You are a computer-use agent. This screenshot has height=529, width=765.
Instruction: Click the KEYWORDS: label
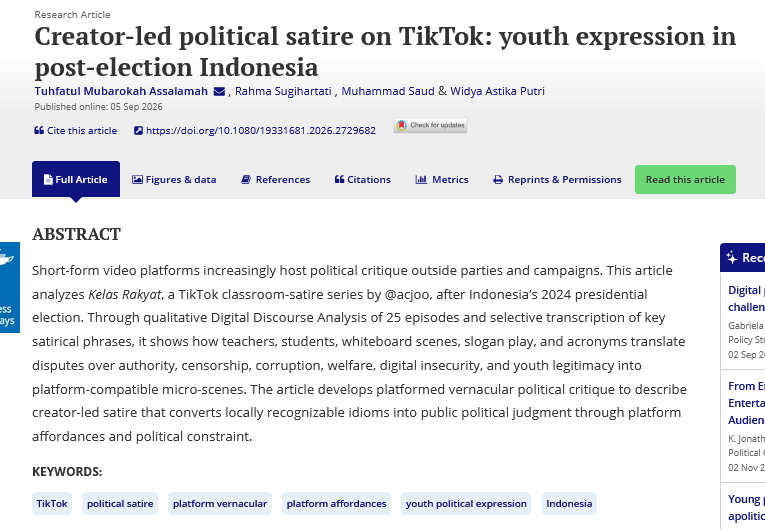tap(67, 472)
